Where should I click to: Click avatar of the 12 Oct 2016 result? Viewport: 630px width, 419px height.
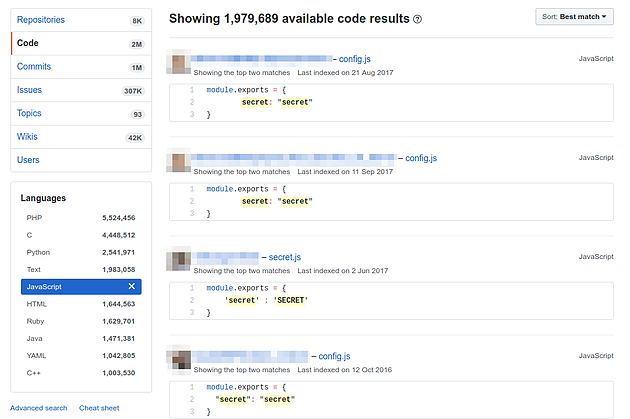click(x=179, y=360)
